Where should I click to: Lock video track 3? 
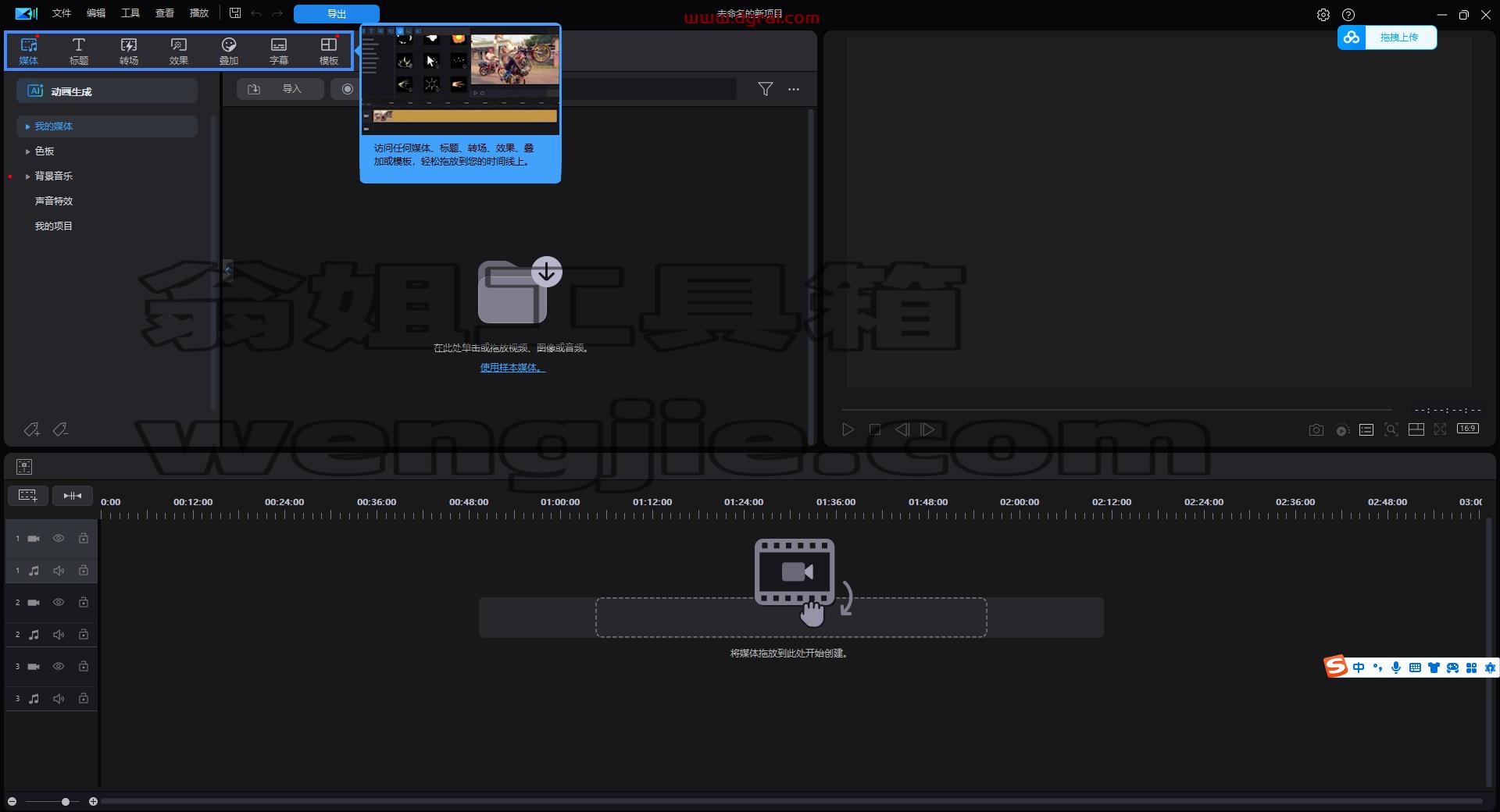[x=84, y=666]
